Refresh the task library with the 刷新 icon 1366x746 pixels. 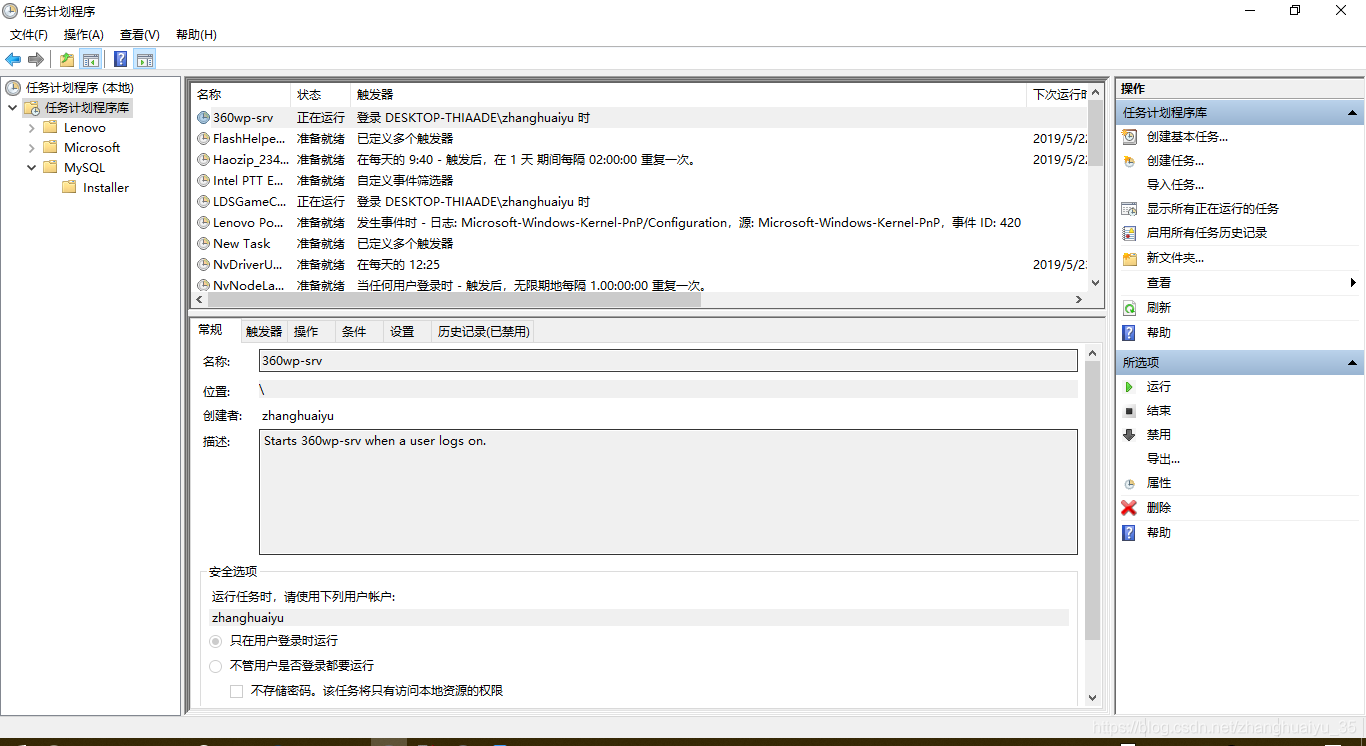pos(1131,307)
